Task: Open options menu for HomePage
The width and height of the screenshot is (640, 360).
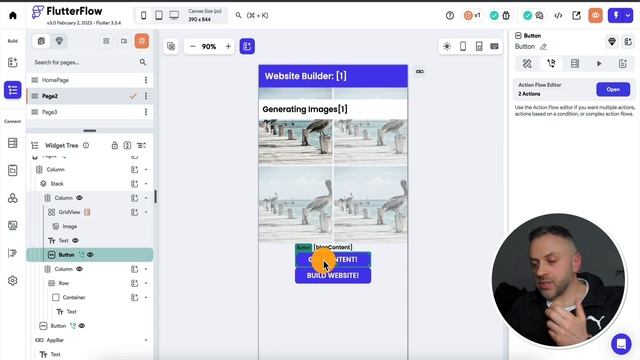Action: (x=146, y=80)
